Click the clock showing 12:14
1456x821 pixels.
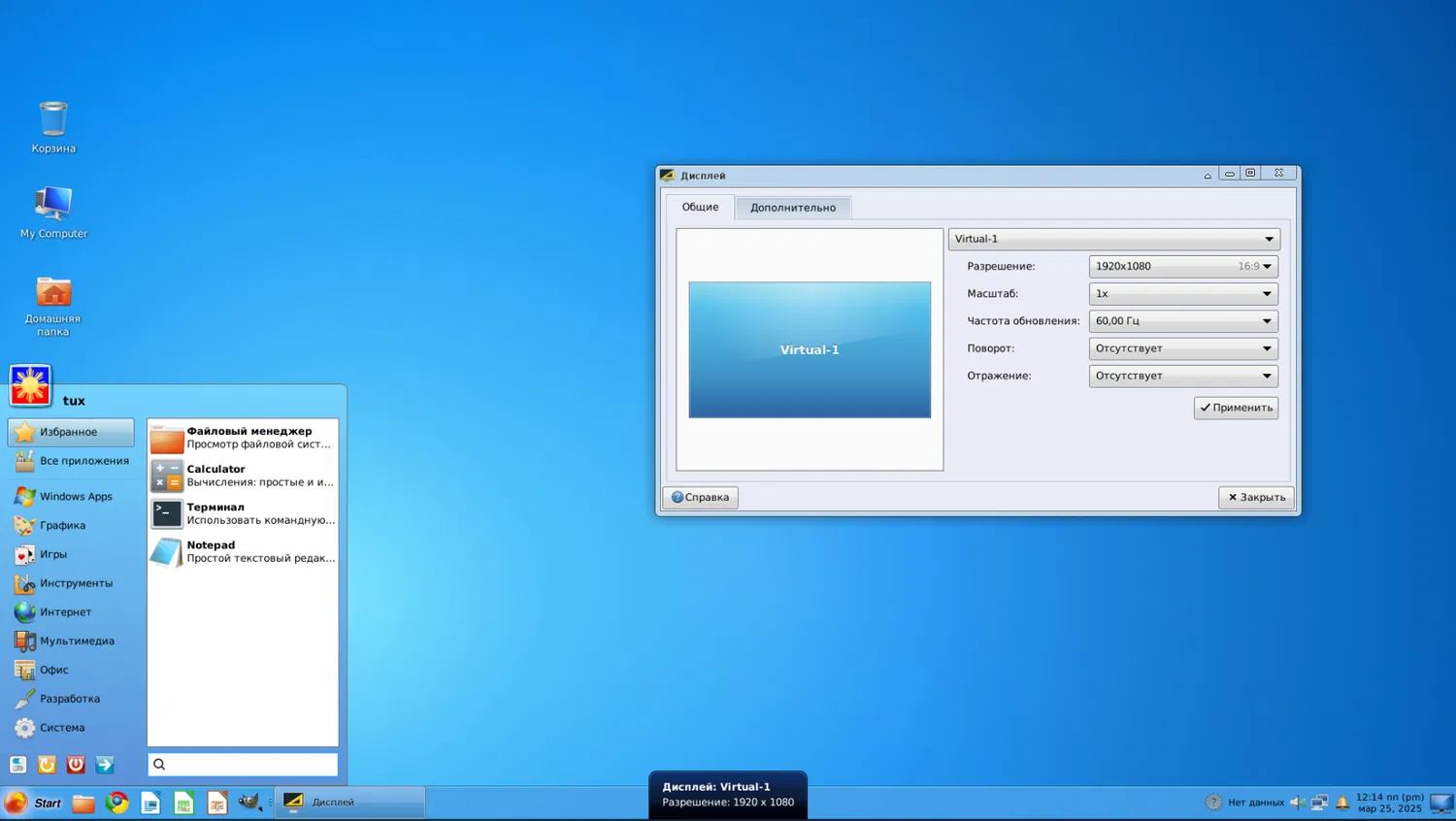(1390, 803)
